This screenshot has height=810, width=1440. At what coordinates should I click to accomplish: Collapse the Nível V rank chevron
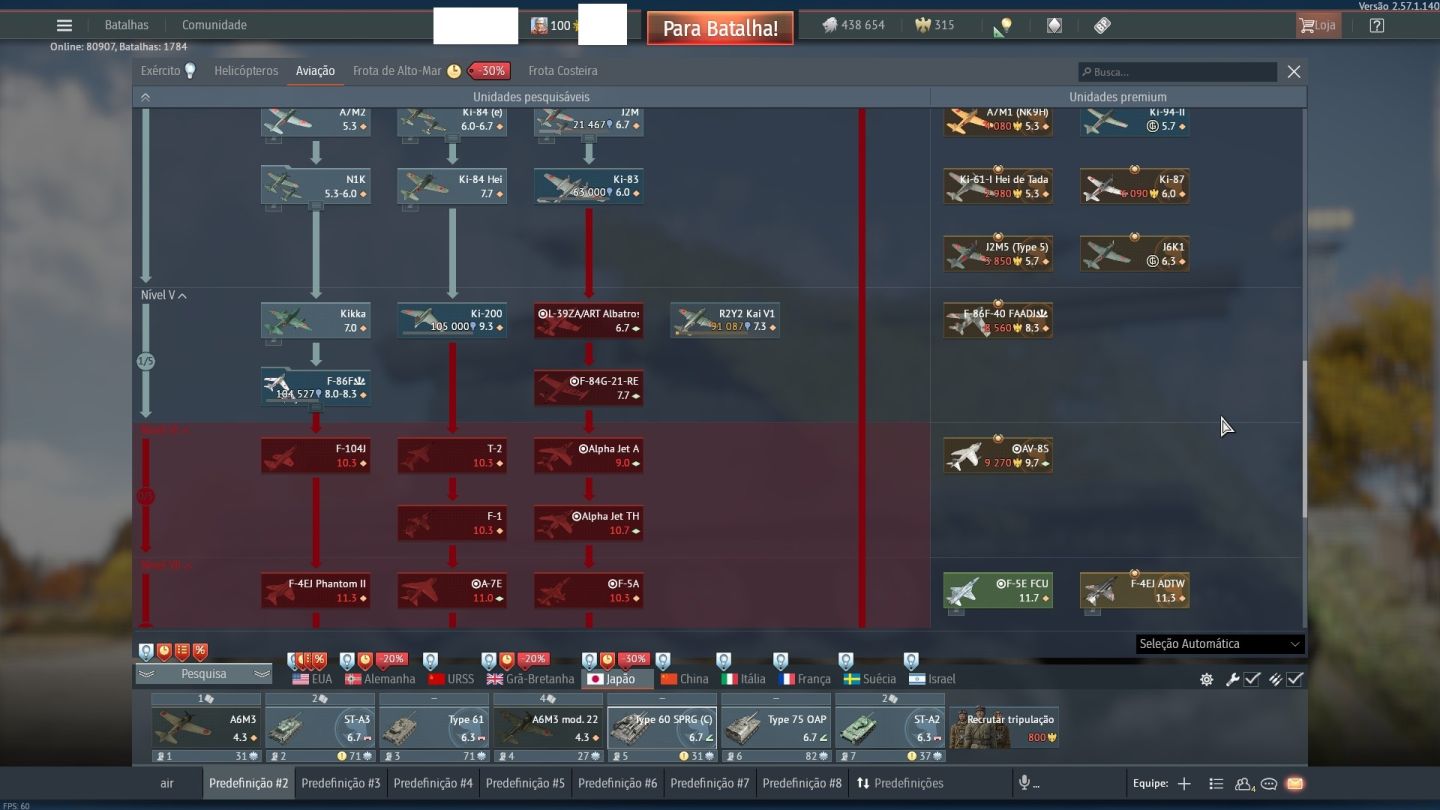tap(182, 296)
